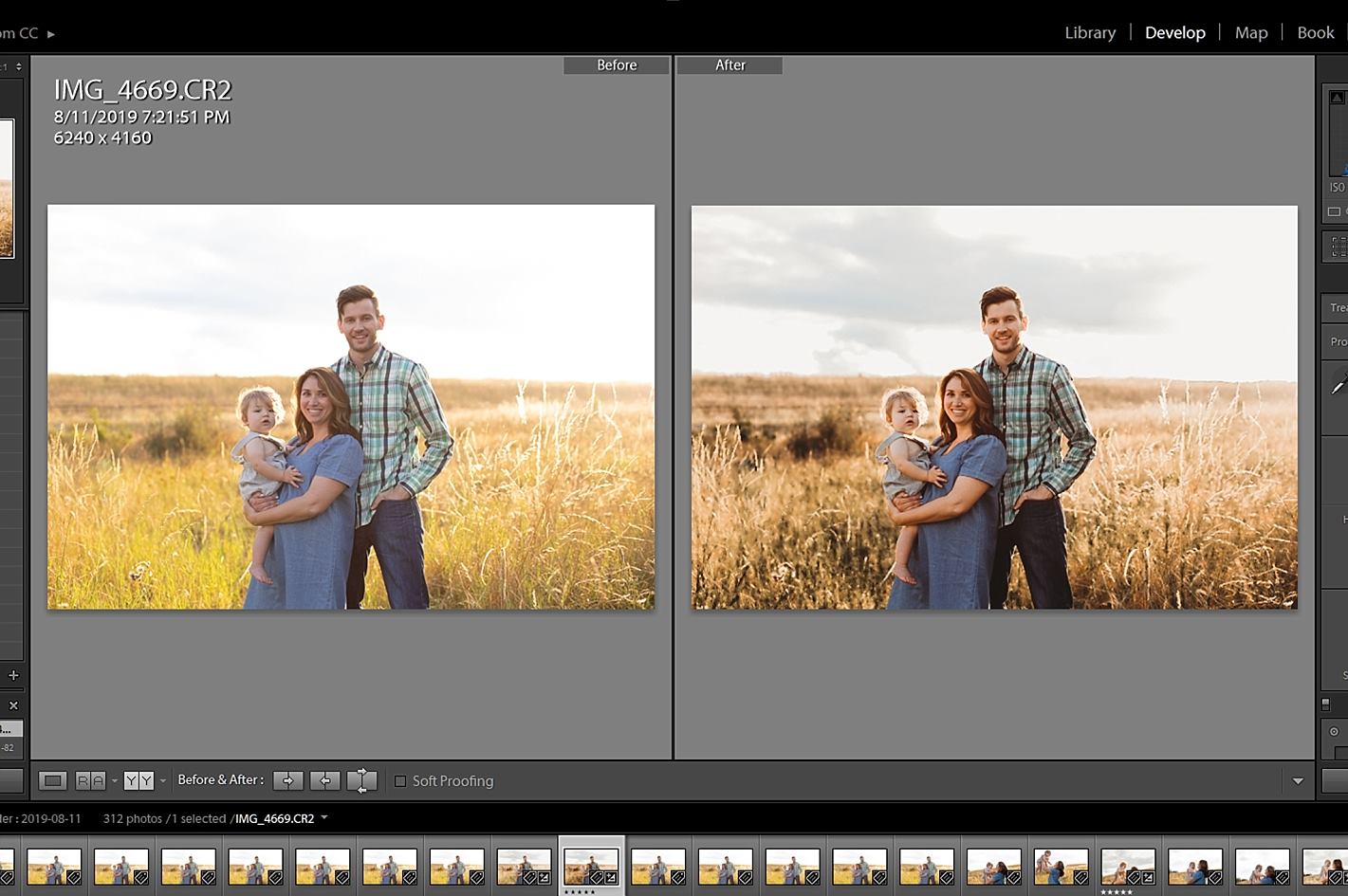Switch to Loupe view icon

[x=53, y=780]
